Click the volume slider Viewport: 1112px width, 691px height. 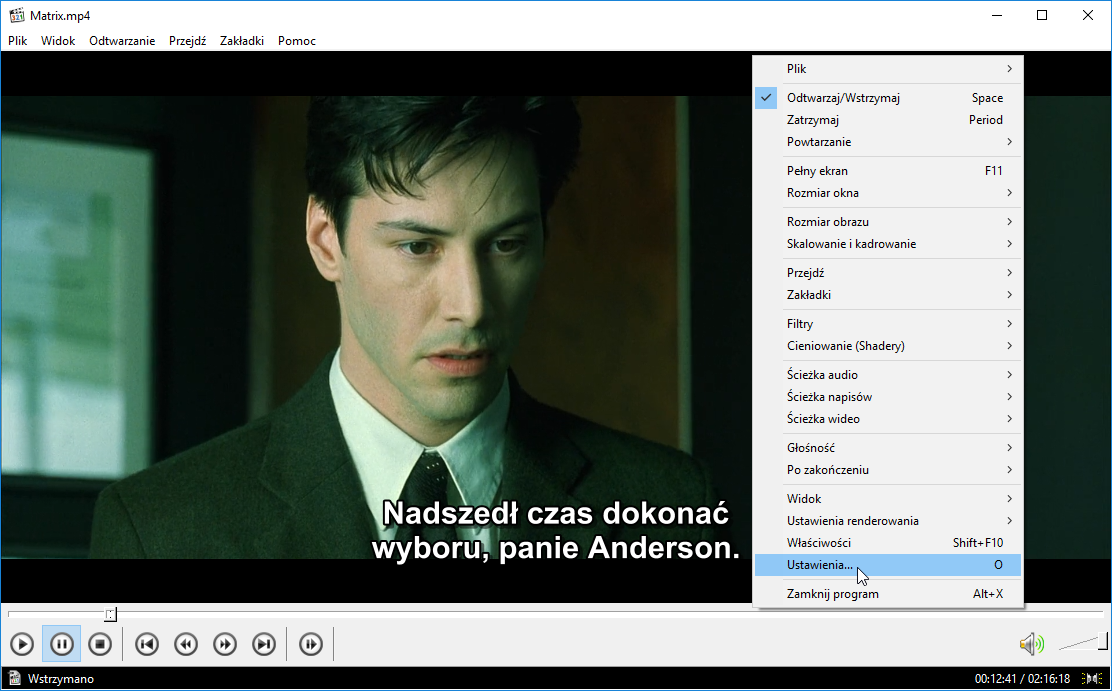[1083, 641]
